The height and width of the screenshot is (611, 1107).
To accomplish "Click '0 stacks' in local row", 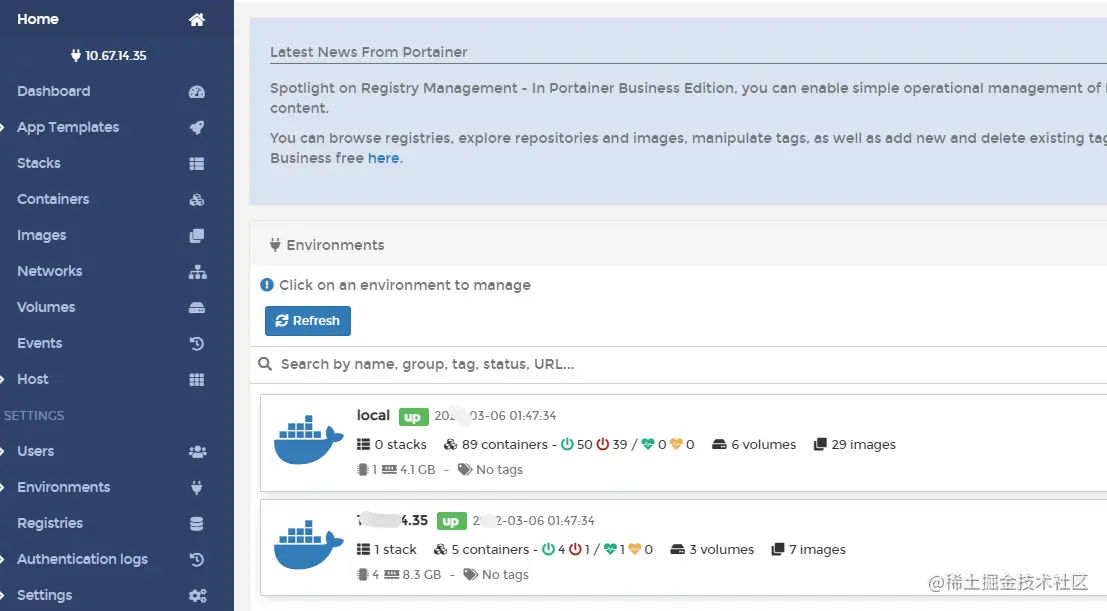I will pyautogui.click(x=400, y=444).
